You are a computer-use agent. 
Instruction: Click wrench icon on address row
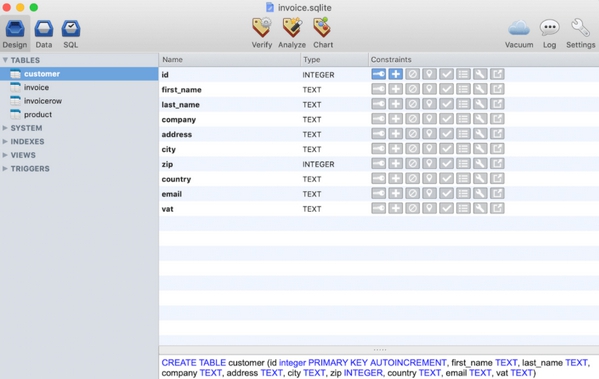(480, 134)
